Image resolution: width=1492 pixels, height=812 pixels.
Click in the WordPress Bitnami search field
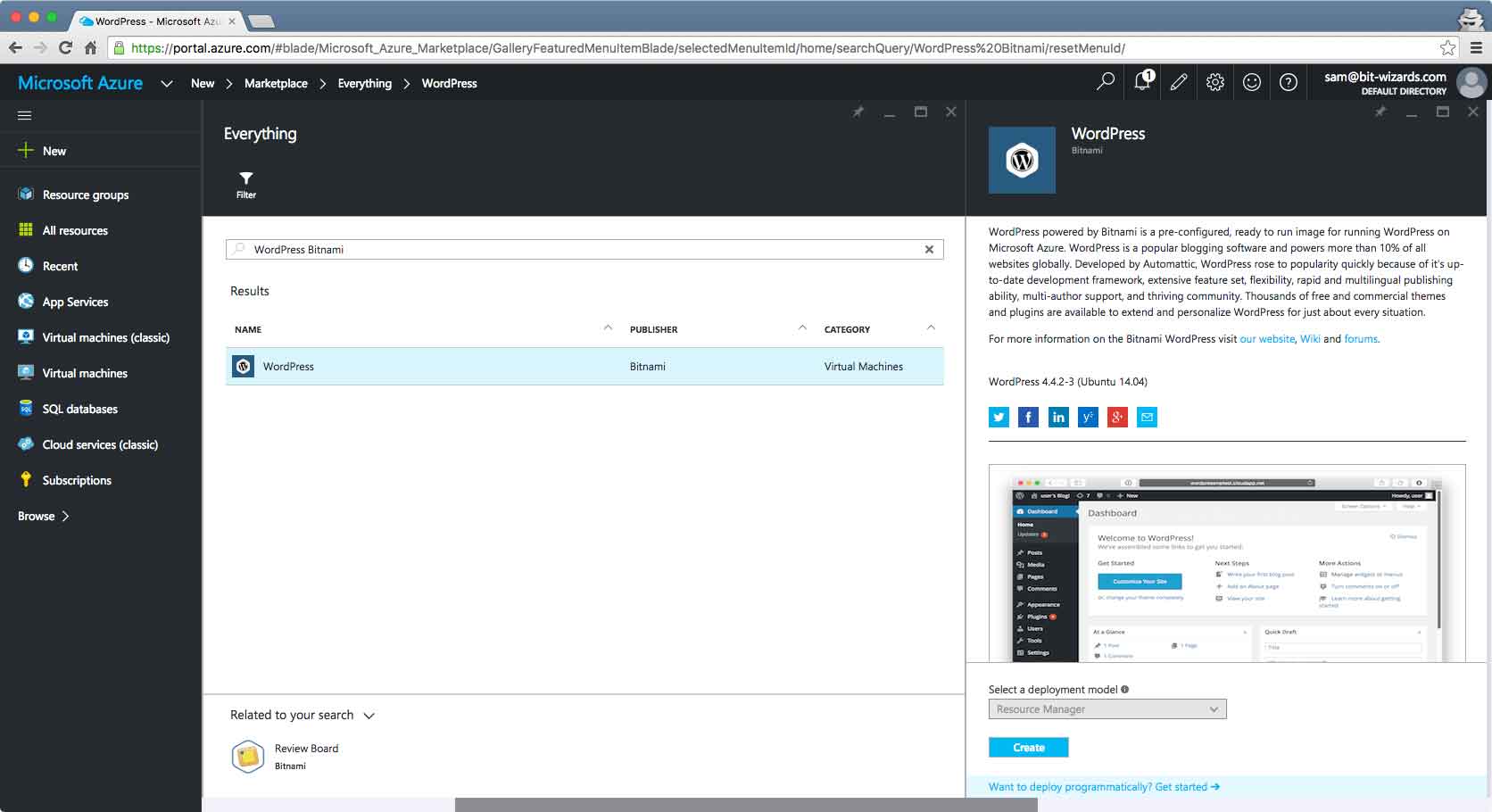(584, 250)
